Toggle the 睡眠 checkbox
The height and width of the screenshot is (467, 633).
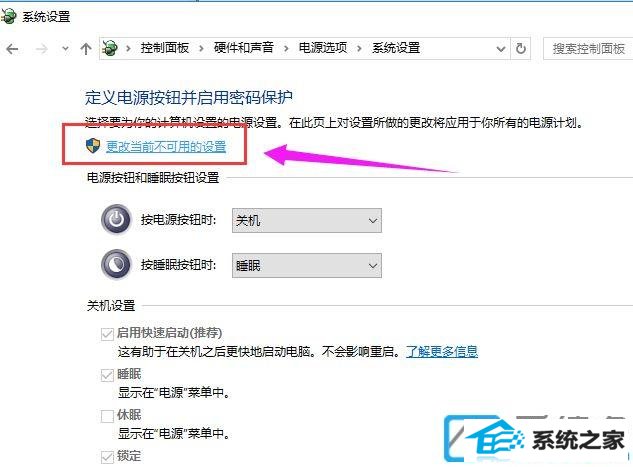[x=107, y=375]
